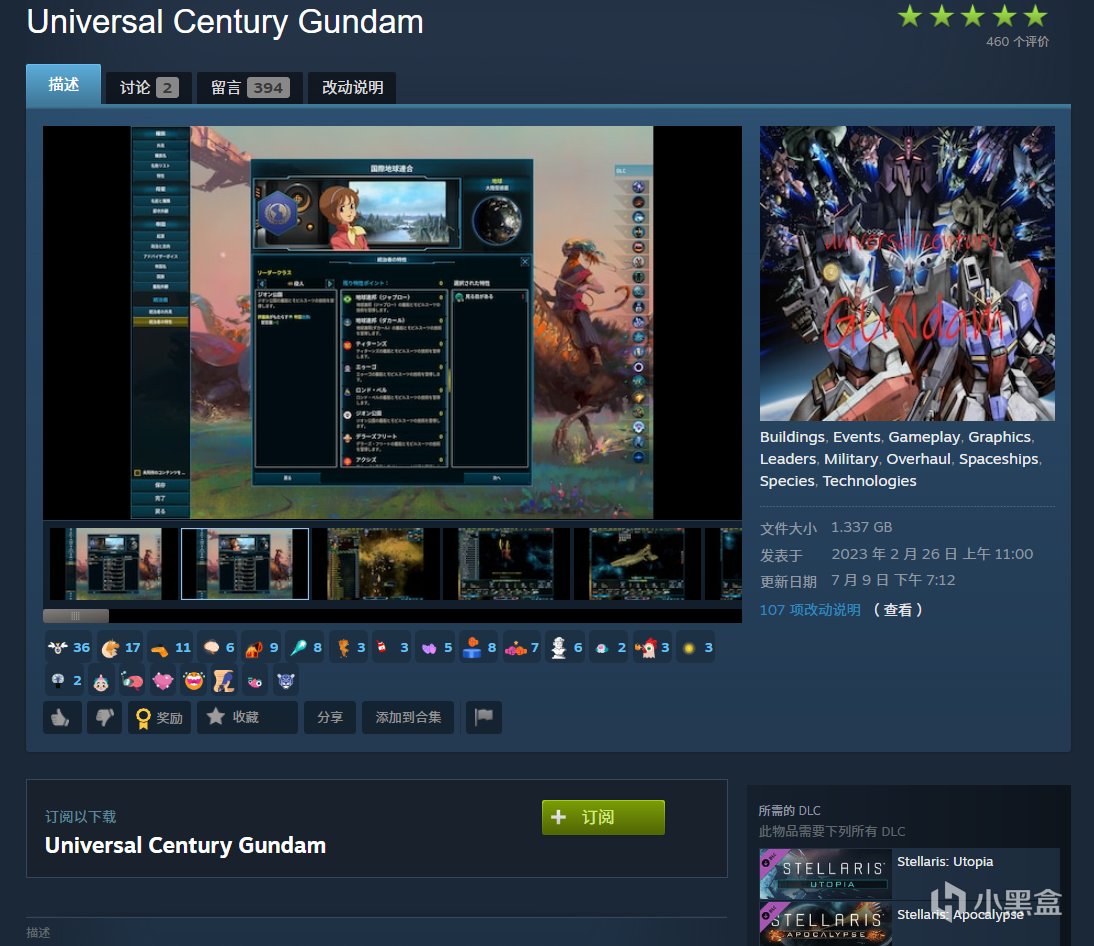
Task: Select the fourth dark space thumbnail
Action: pyautogui.click(x=507, y=564)
